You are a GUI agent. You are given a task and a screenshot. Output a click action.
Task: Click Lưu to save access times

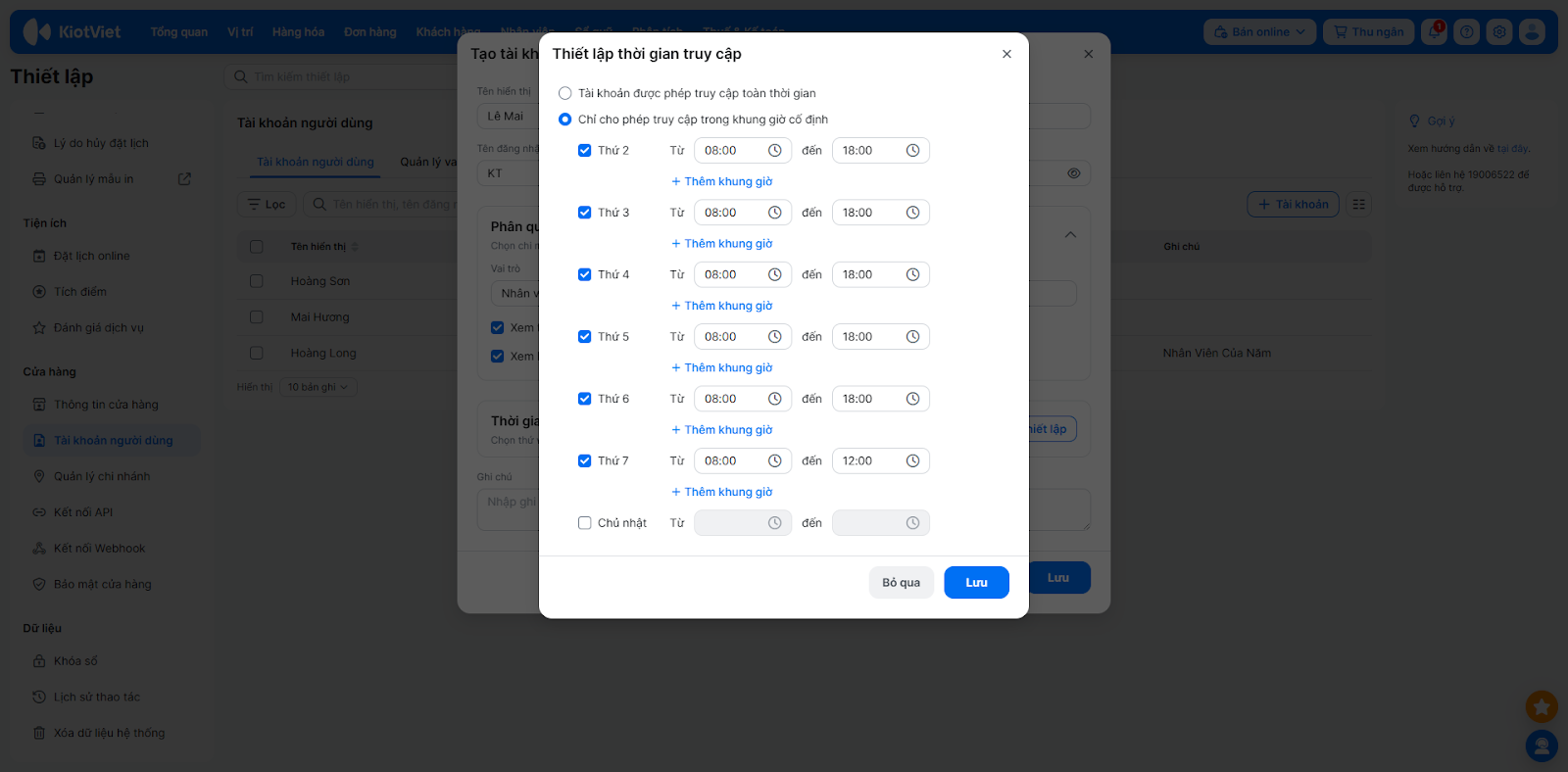pyautogui.click(x=976, y=583)
